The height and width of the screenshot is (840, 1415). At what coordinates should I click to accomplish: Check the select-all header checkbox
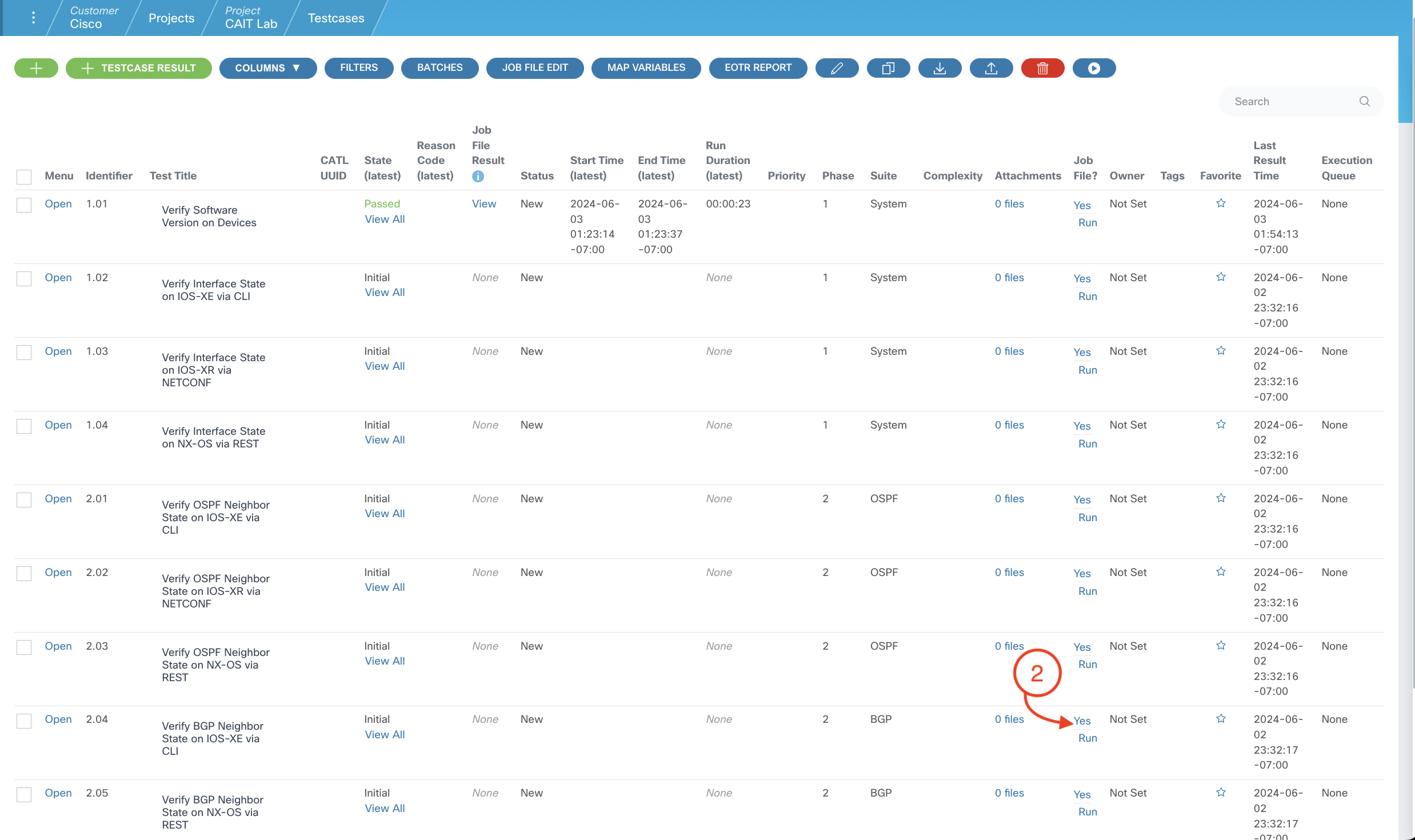(24, 177)
